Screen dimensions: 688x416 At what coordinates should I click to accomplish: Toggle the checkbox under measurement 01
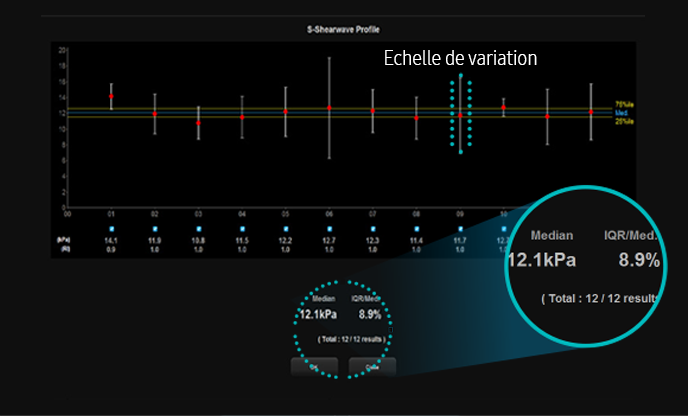(x=111, y=227)
